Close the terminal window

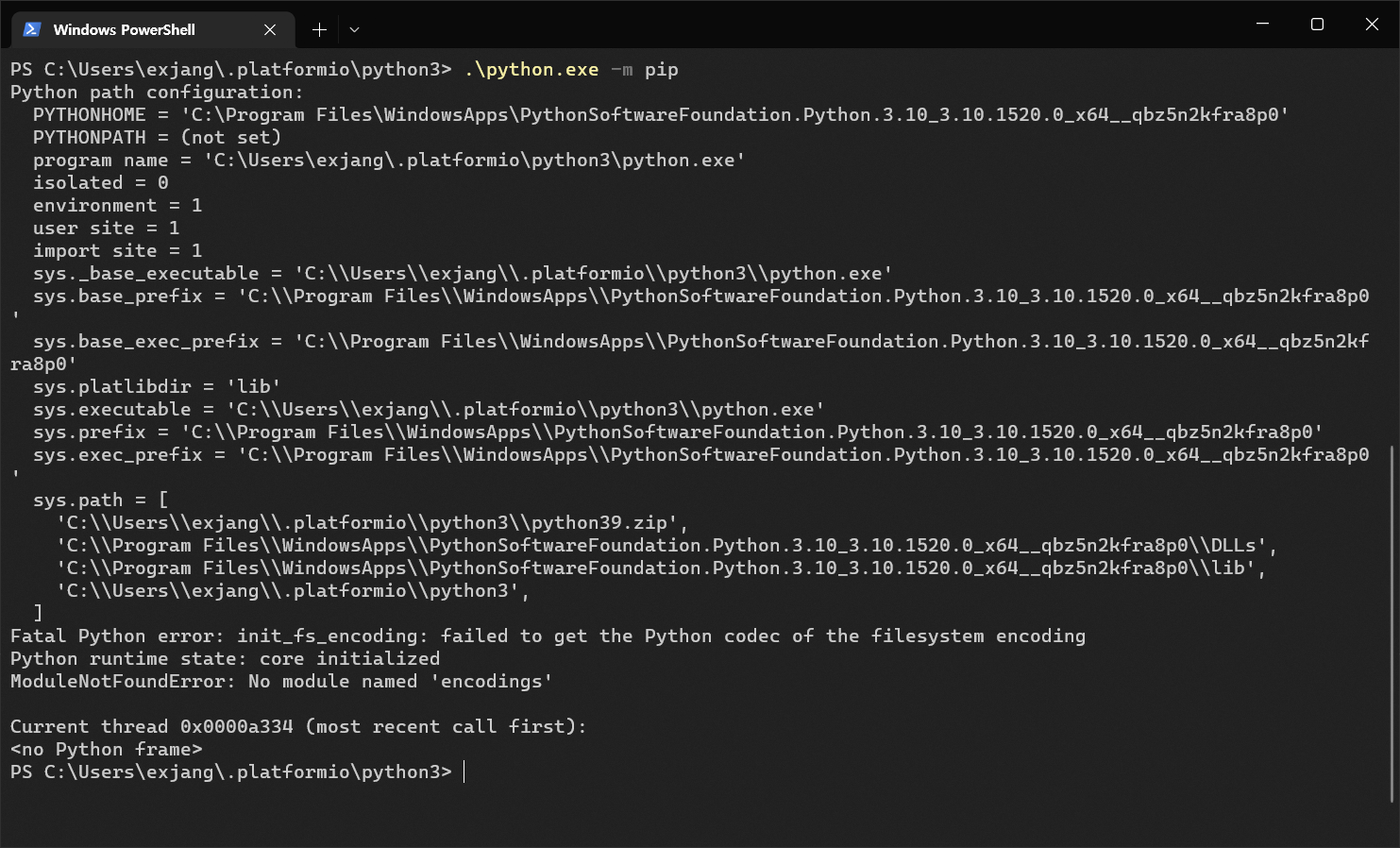1372,24
